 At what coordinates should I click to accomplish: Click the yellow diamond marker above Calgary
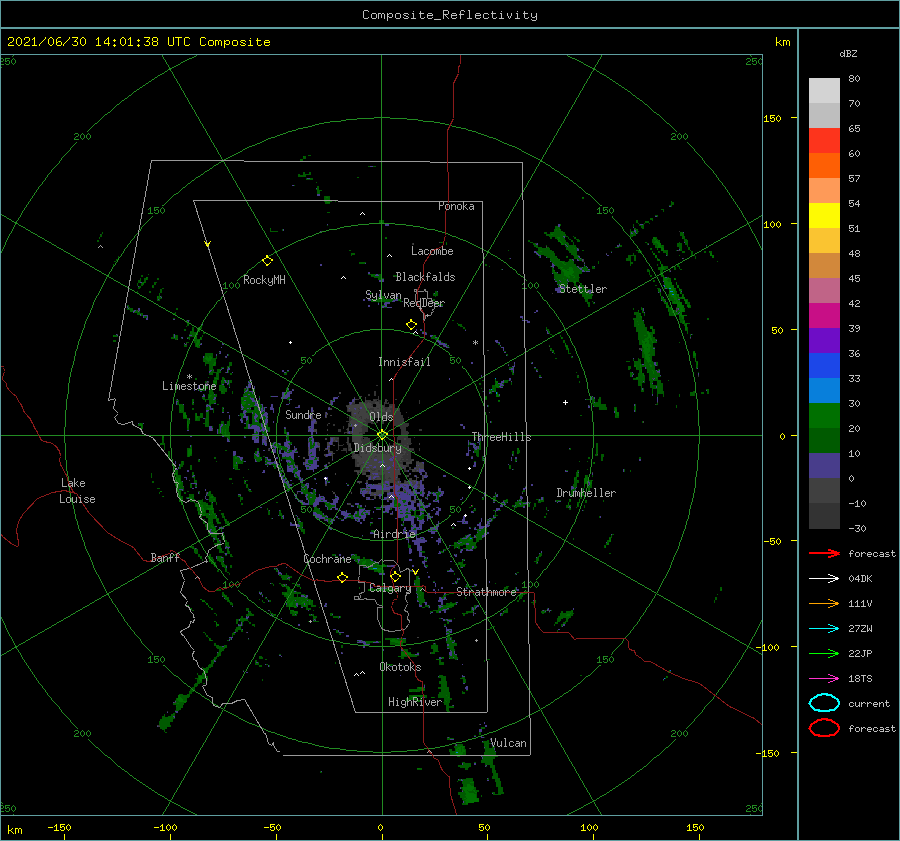tap(395, 576)
